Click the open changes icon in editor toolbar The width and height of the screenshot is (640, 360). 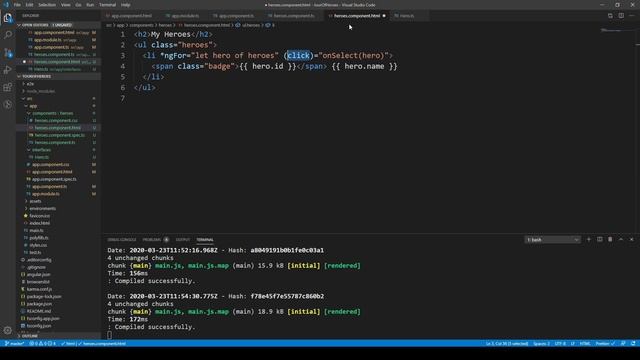click(x=610, y=16)
